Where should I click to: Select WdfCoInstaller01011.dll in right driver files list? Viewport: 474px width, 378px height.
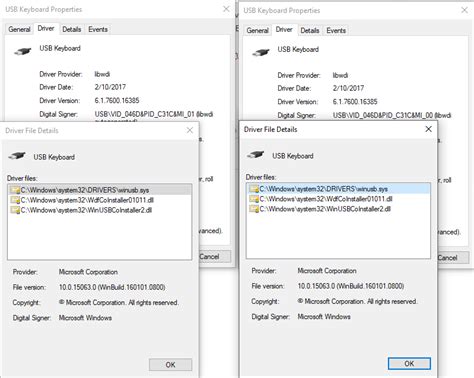pos(338,199)
